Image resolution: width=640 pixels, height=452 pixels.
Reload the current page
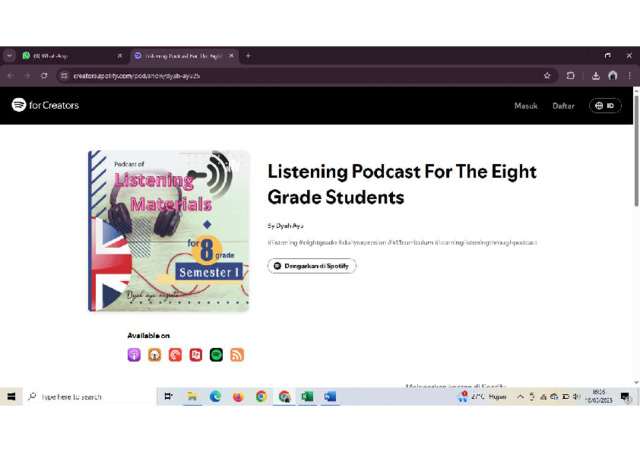coord(44,76)
